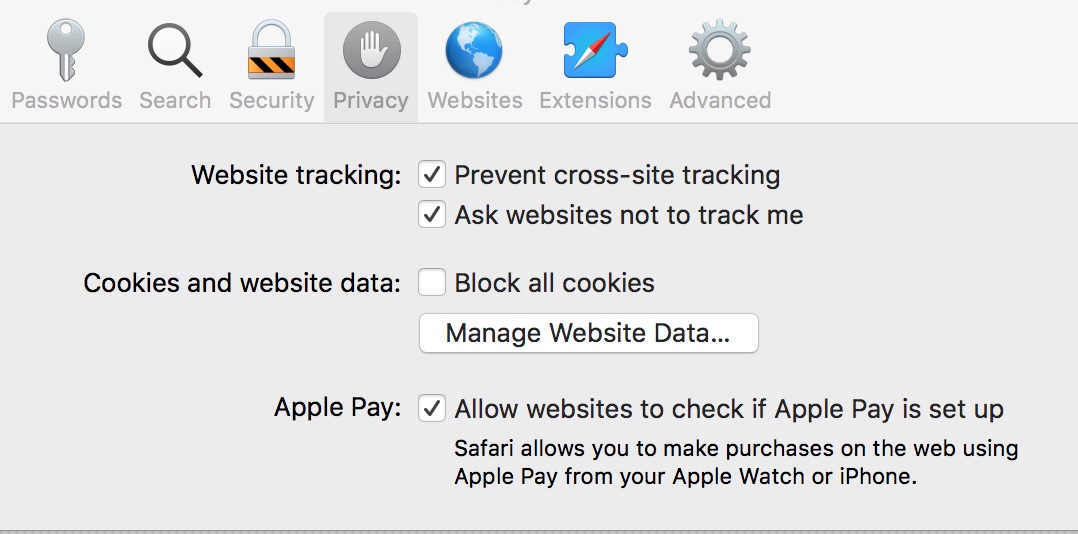Click the 'Block all cookies' label text
1078x534 pixels.
(554, 283)
